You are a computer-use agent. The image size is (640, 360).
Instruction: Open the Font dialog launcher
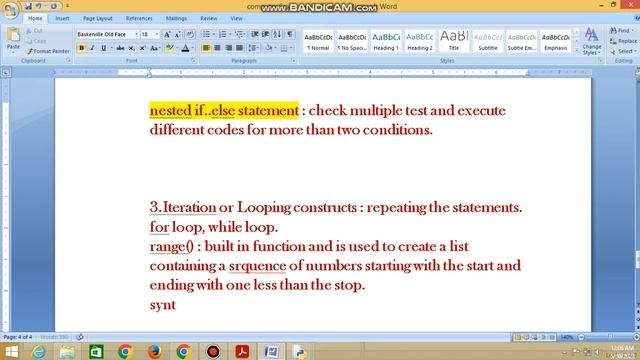click(193, 61)
